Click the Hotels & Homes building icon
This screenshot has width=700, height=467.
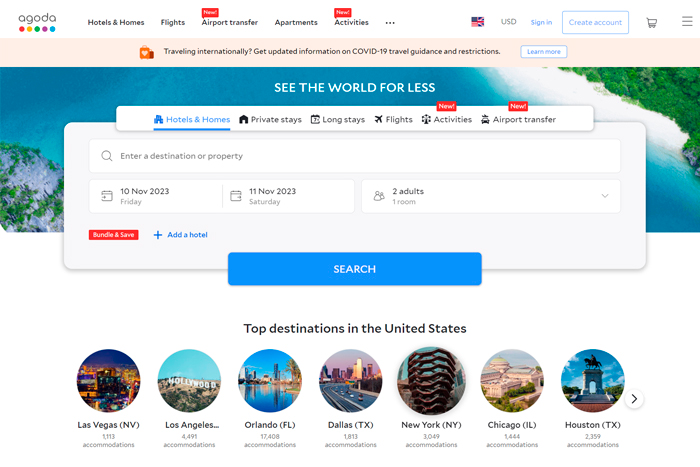coord(158,119)
